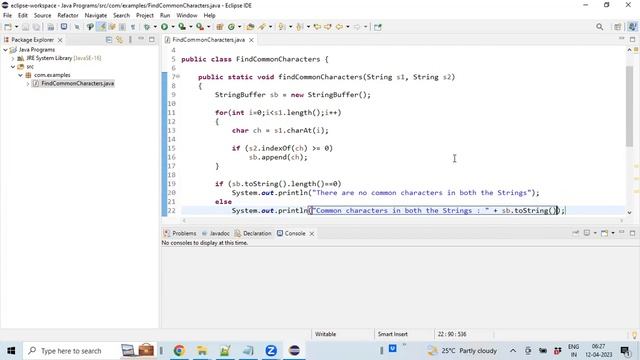The height and width of the screenshot is (360, 640).
Task: Toggle Link with Editor in Package Explorer
Action: point(119,40)
